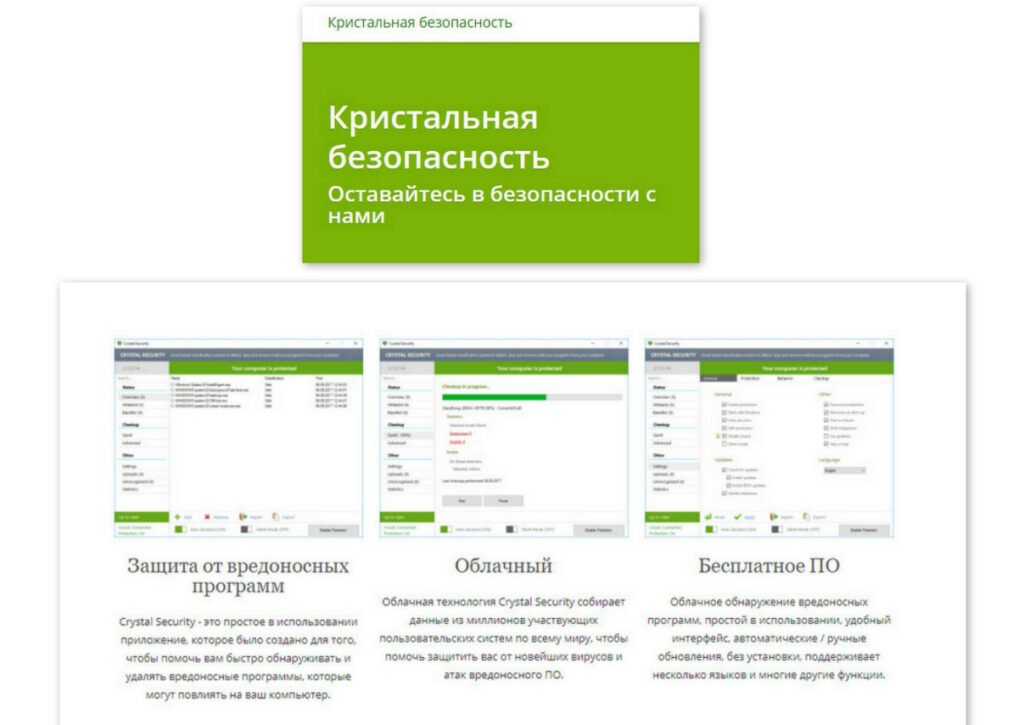Toggle the Auto Decision switch in the cleanup screenshot

click(x=446, y=529)
